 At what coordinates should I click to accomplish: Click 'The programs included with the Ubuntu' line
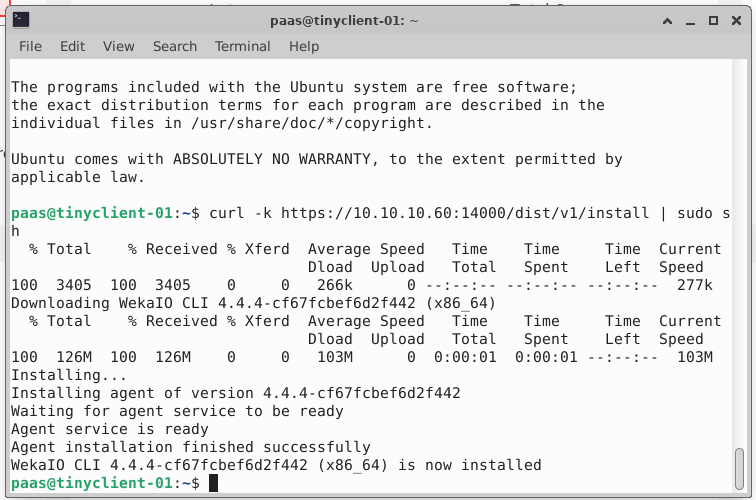pos(294,87)
